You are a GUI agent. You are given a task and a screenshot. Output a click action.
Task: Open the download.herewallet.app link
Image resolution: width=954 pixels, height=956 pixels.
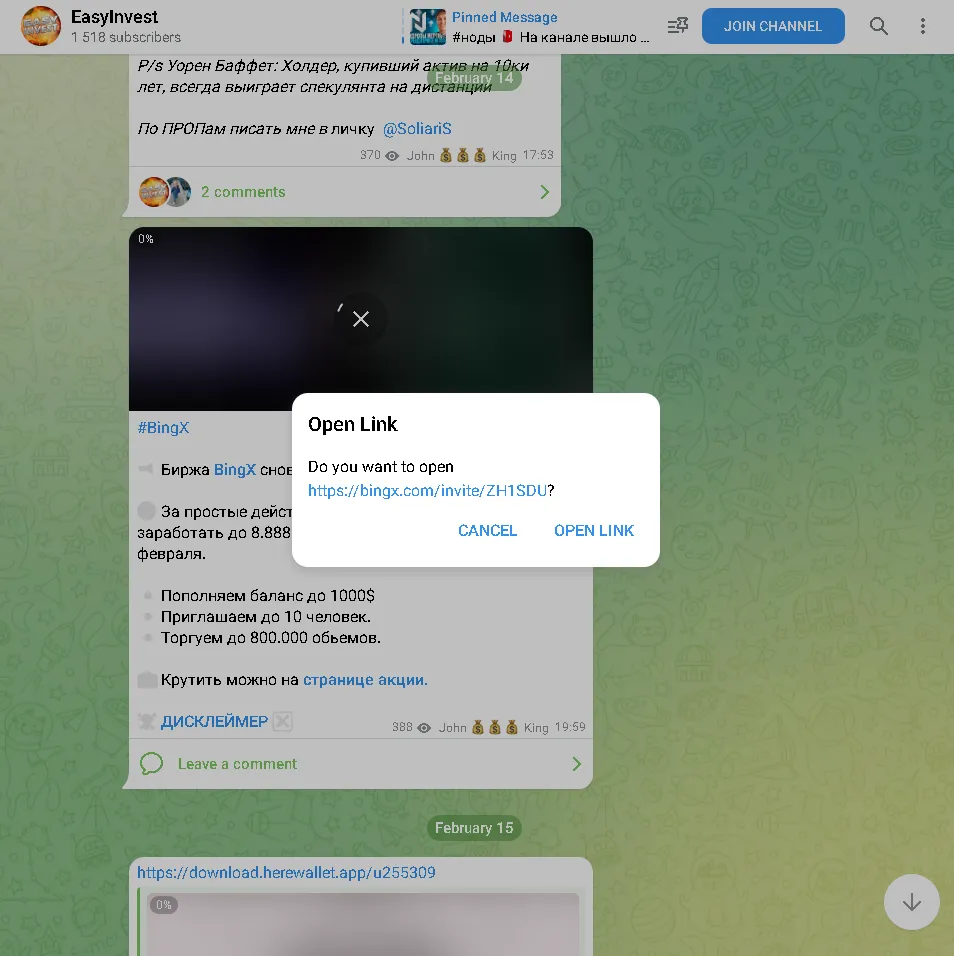point(286,873)
